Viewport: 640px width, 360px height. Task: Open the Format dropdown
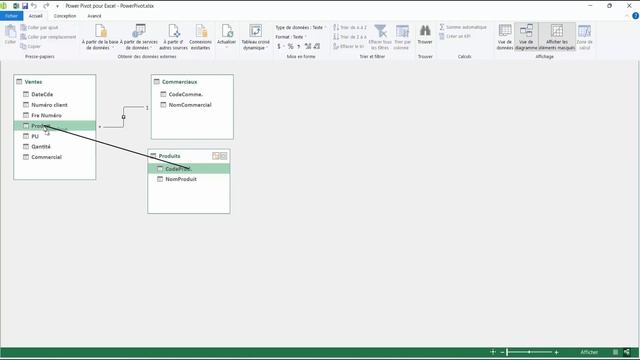click(291, 37)
